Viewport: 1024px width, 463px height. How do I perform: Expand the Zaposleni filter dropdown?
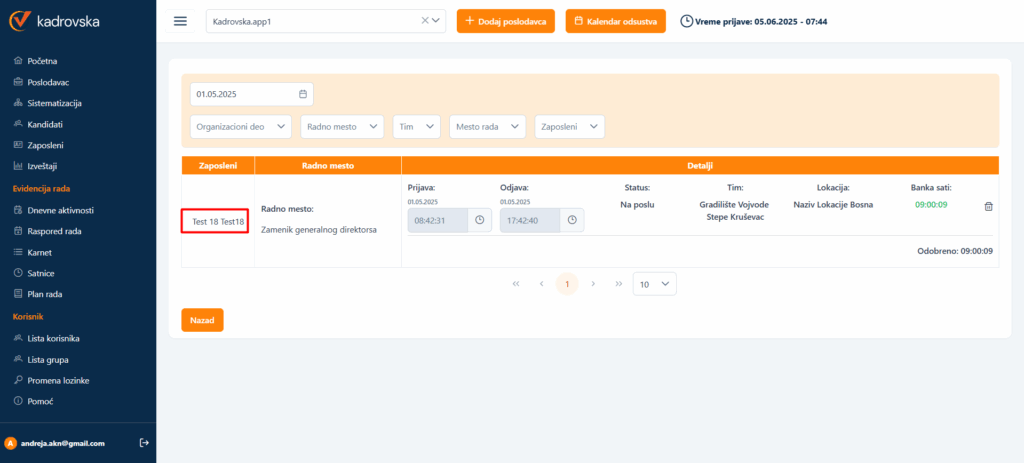pos(570,126)
